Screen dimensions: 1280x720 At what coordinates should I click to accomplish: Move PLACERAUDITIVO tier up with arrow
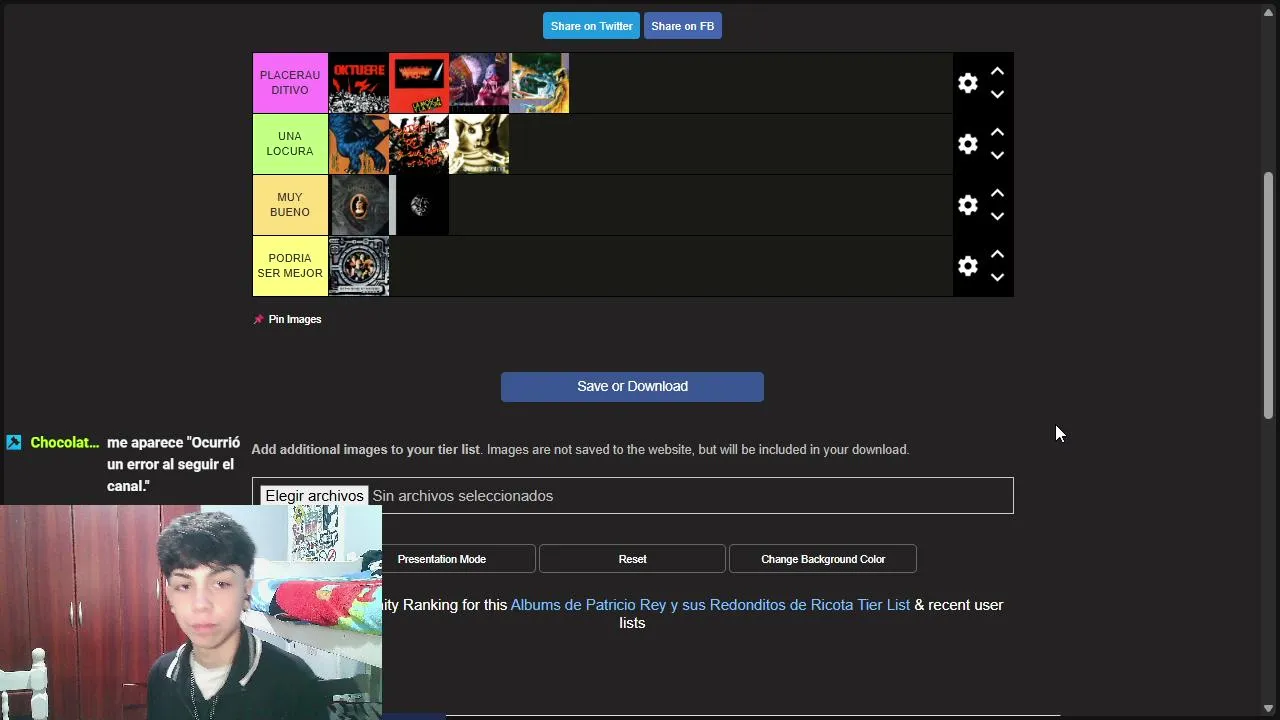tap(997, 72)
